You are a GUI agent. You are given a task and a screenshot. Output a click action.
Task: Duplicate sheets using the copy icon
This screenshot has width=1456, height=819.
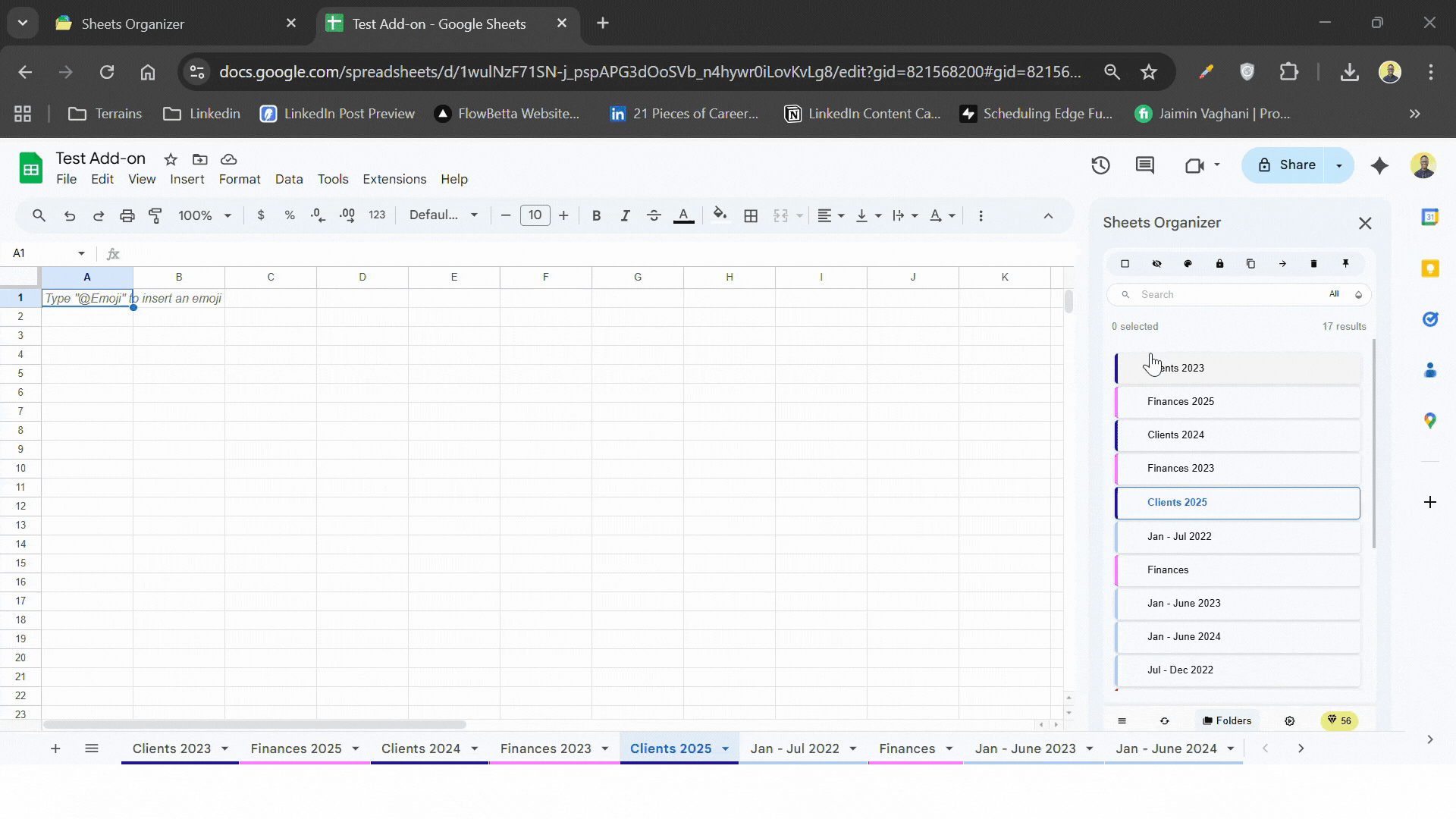point(1251,263)
